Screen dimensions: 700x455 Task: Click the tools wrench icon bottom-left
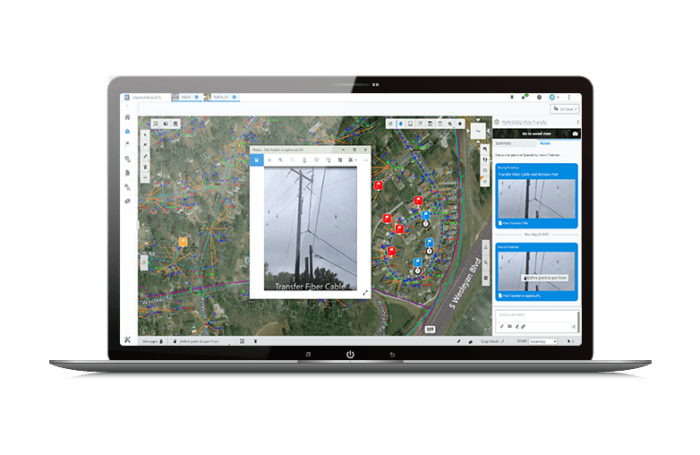[x=128, y=341]
